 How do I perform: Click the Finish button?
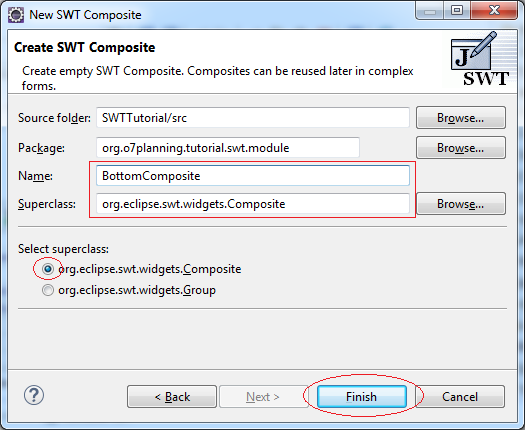pos(362,397)
